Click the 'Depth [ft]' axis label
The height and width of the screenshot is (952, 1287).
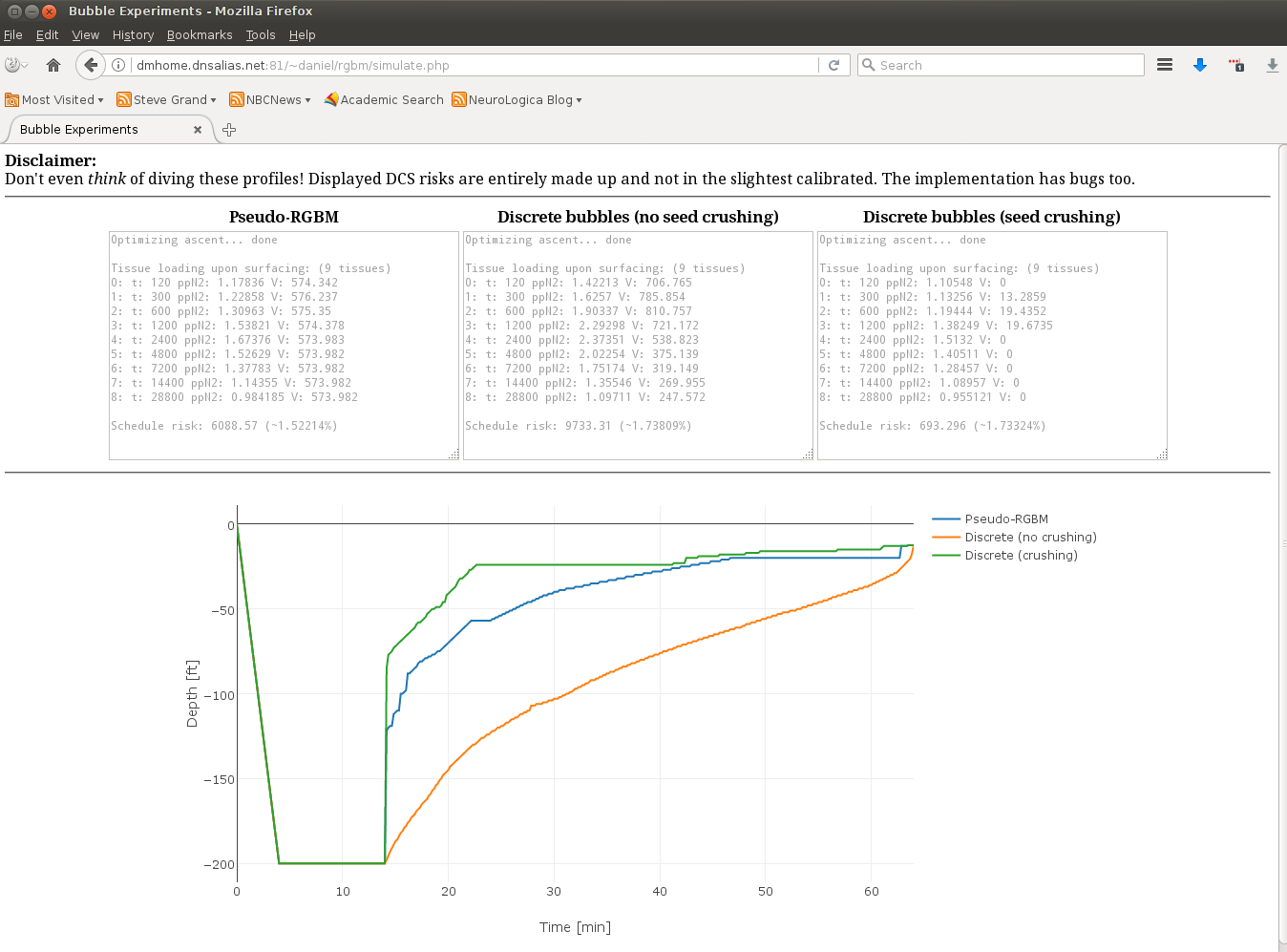tap(192, 694)
